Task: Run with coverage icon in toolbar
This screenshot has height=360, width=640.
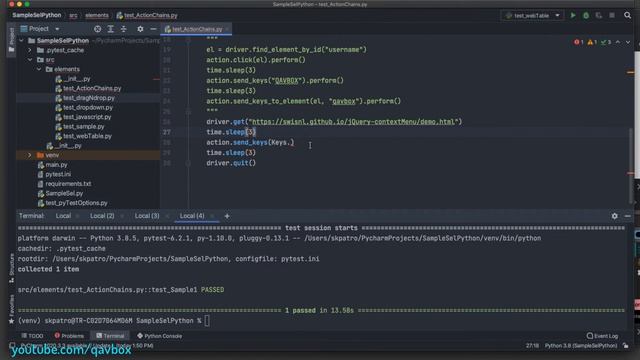Action: [599, 16]
